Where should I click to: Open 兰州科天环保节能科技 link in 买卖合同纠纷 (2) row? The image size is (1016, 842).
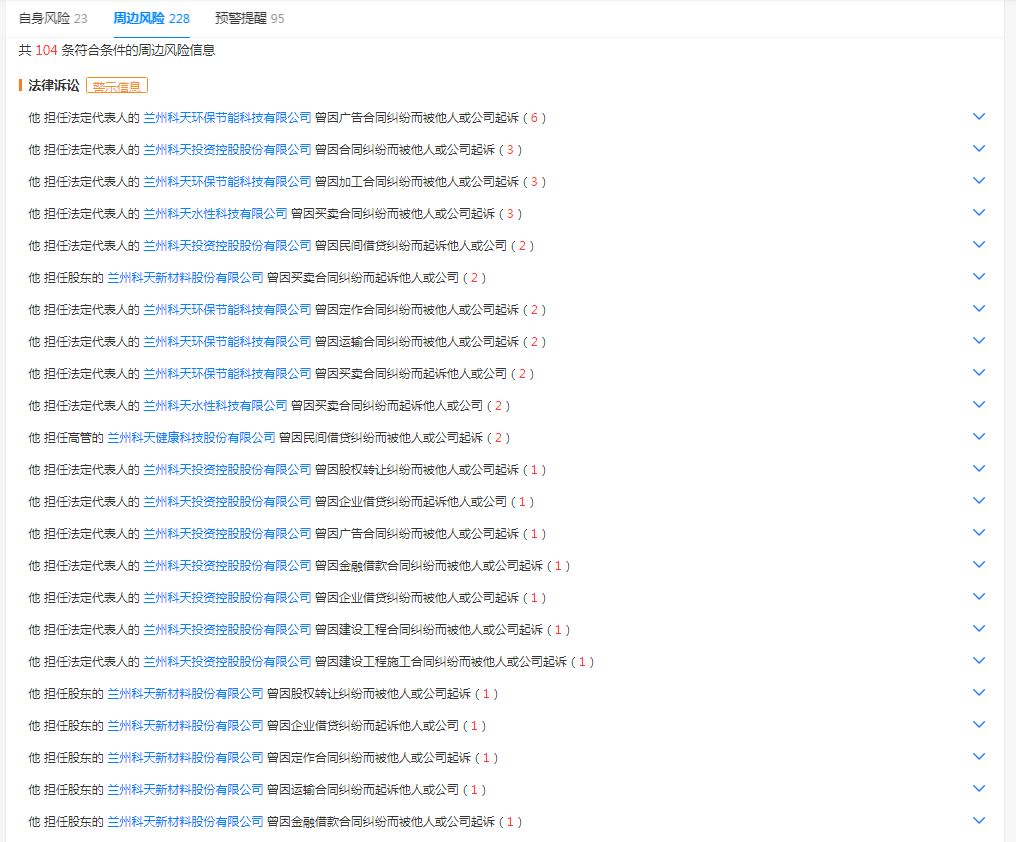coord(227,373)
